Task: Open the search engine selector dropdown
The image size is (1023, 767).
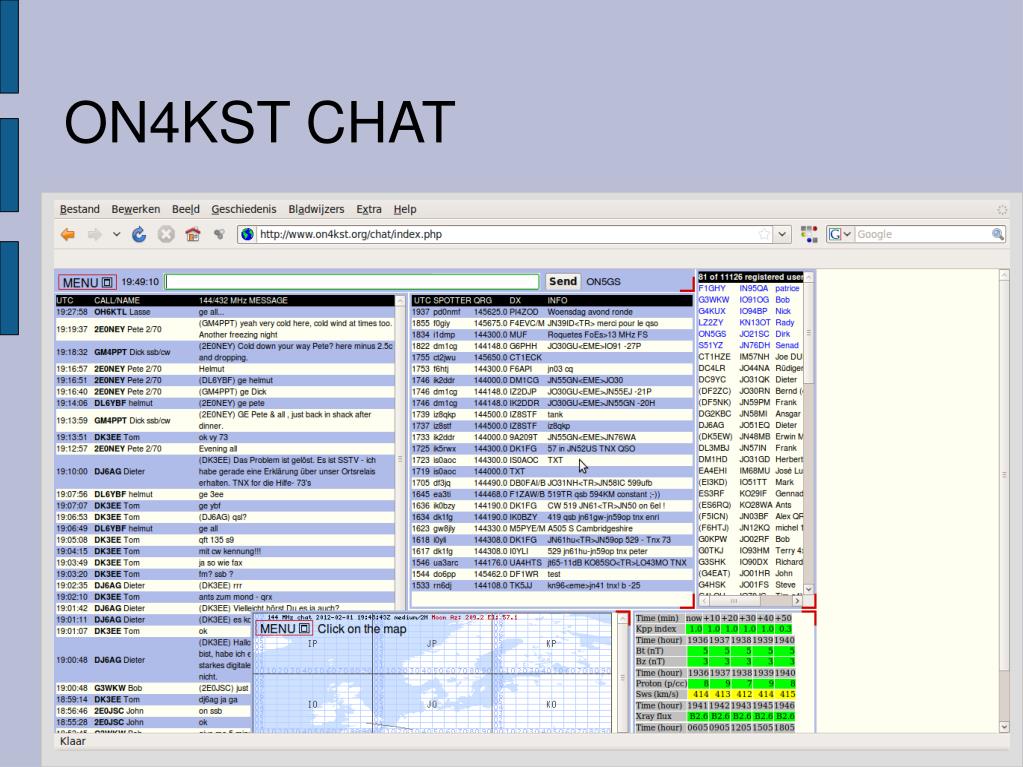Action: tap(840, 234)
